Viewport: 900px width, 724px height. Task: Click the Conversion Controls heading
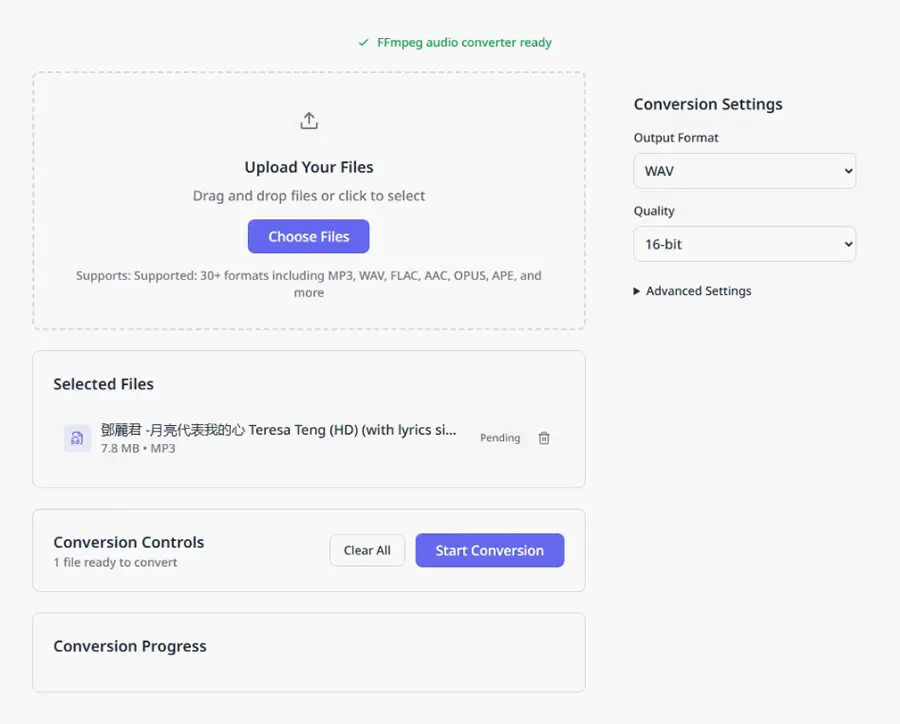[129, 542]
